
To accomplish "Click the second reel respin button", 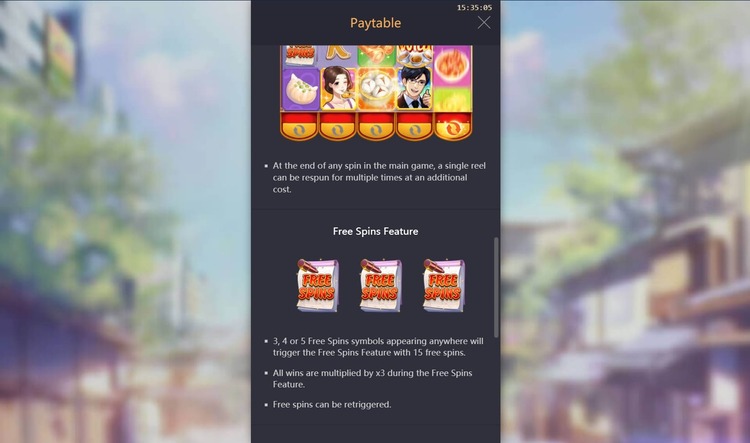I will tap(337, 127).
